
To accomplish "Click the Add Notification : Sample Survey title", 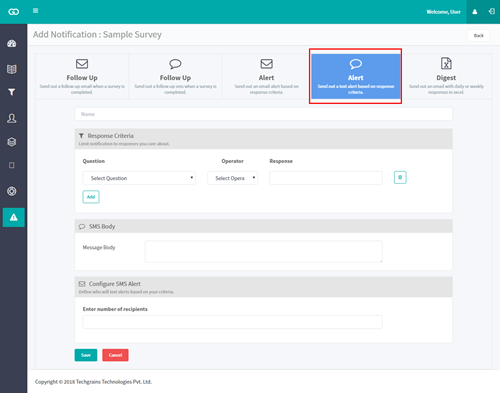I will click(97, 34).
